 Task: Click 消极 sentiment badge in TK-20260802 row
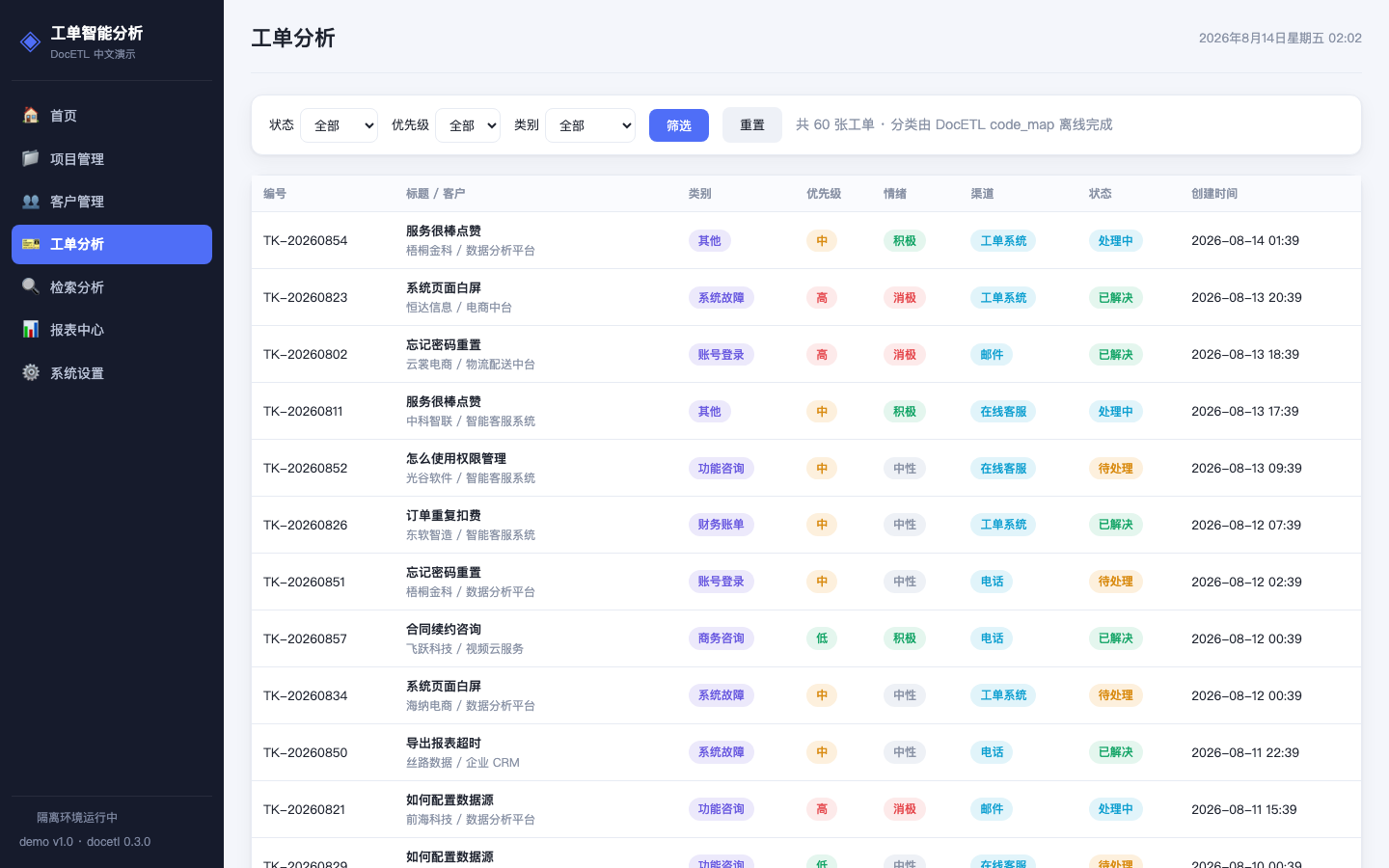(x=905, y=355)
